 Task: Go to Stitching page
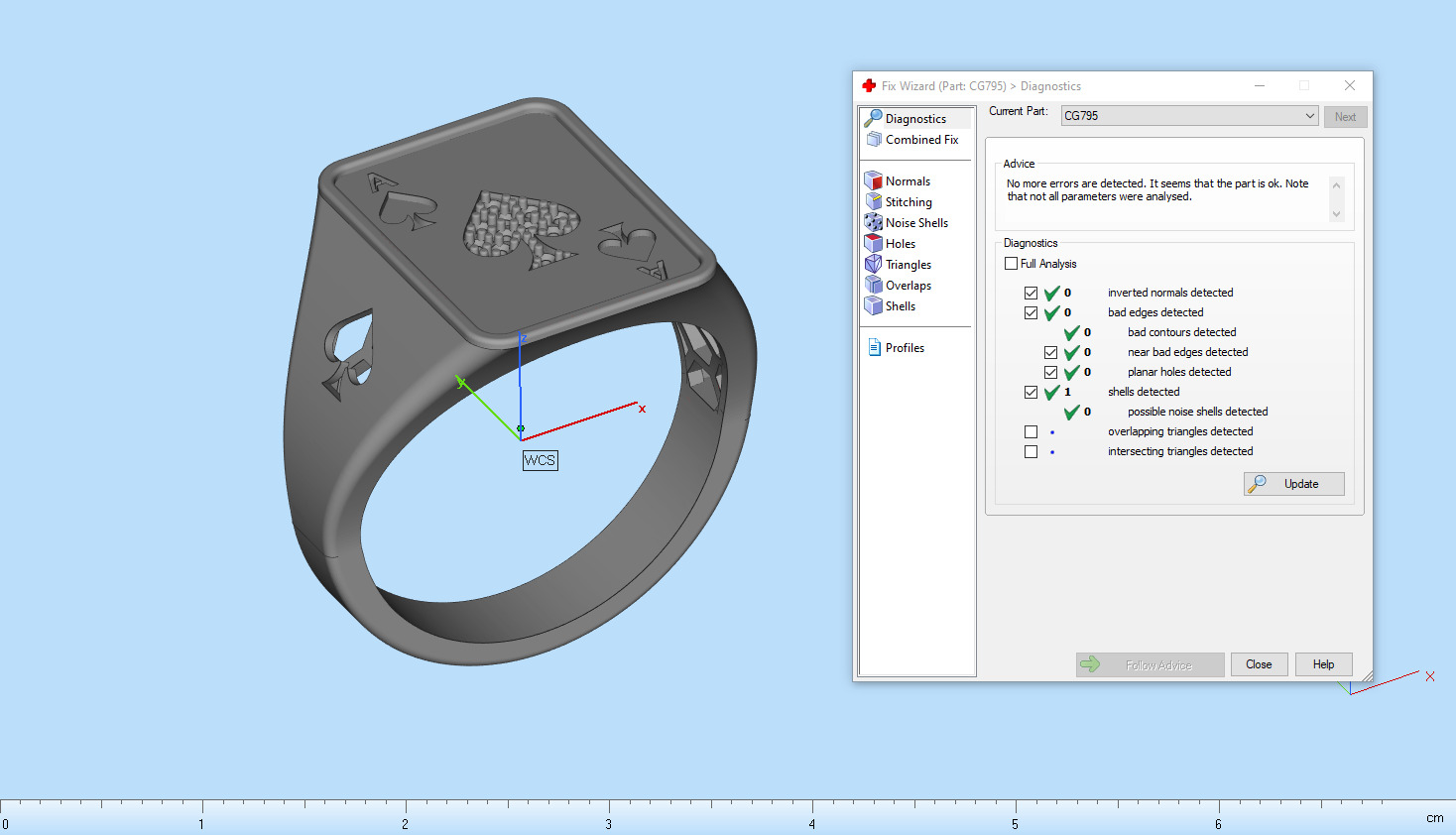[909, 202]
